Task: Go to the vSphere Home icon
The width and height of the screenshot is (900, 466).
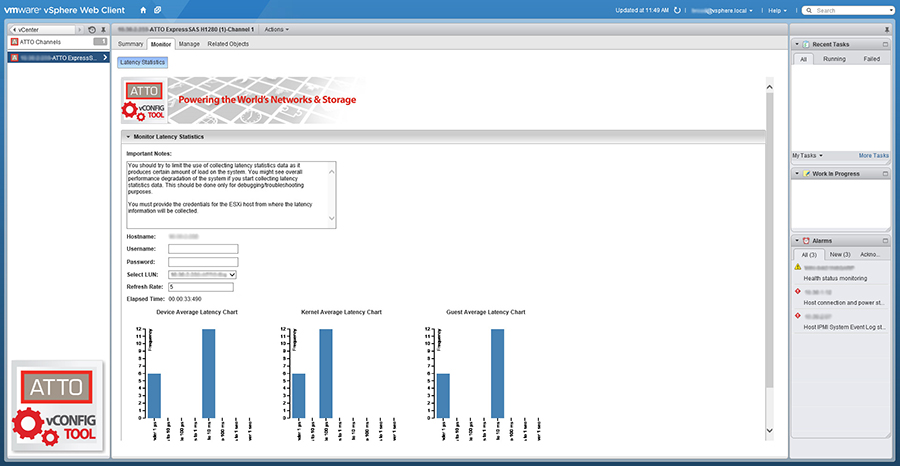Action: (143, 10)
